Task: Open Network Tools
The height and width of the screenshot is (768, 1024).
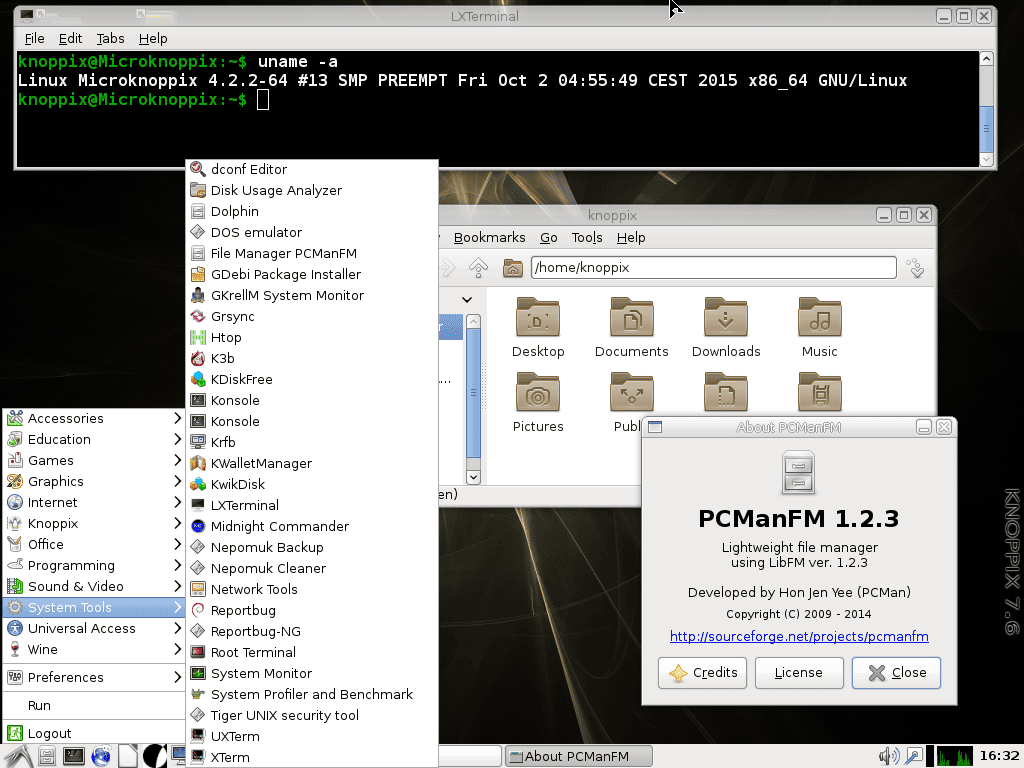Action: pos(312,589)
